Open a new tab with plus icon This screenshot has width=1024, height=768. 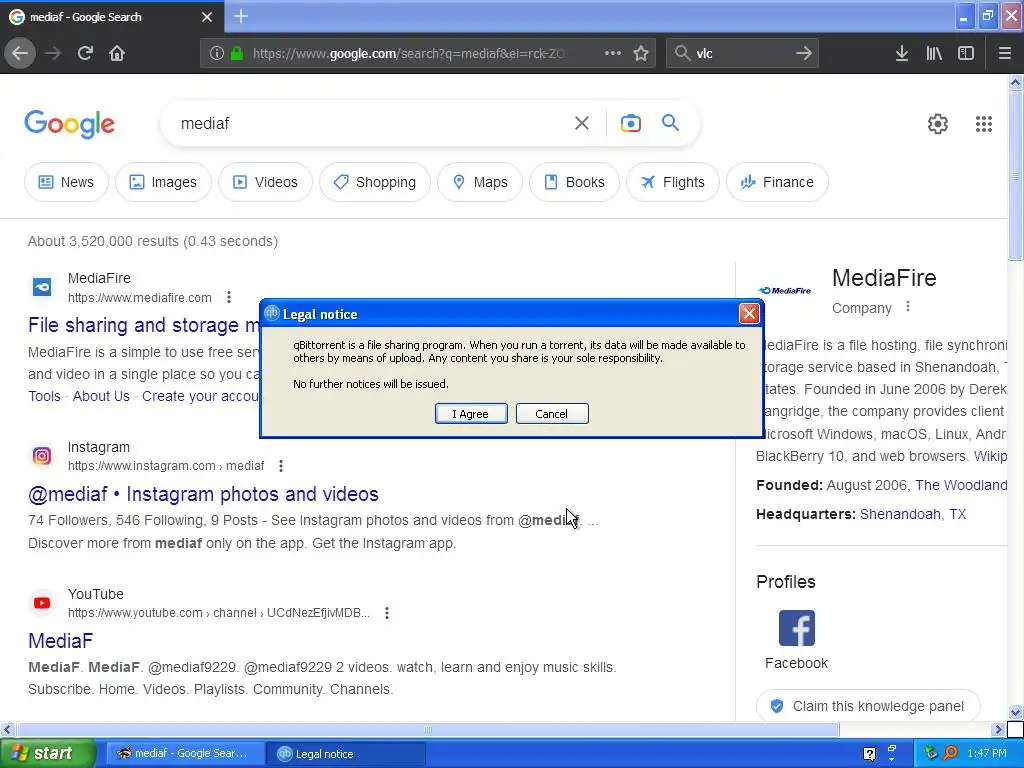[x=241, y=16]
